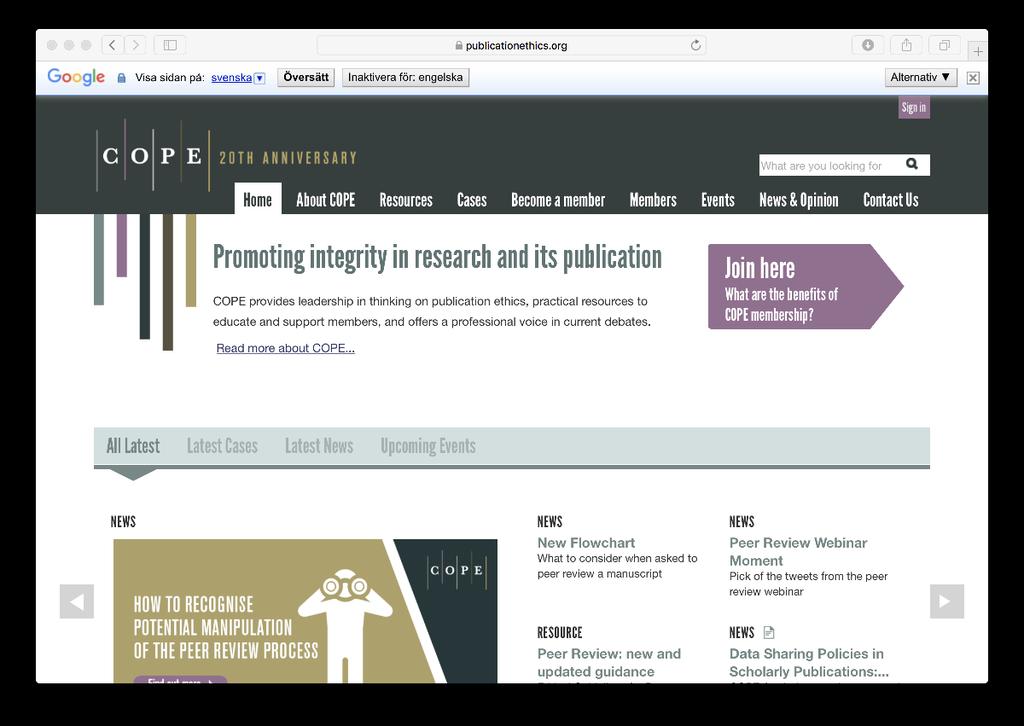The height and width of the screenshot is (726, 1024).
Task: Click the 20TH ANNIVERSARY text
Action: pyautogui.click(x=288, y=158)
